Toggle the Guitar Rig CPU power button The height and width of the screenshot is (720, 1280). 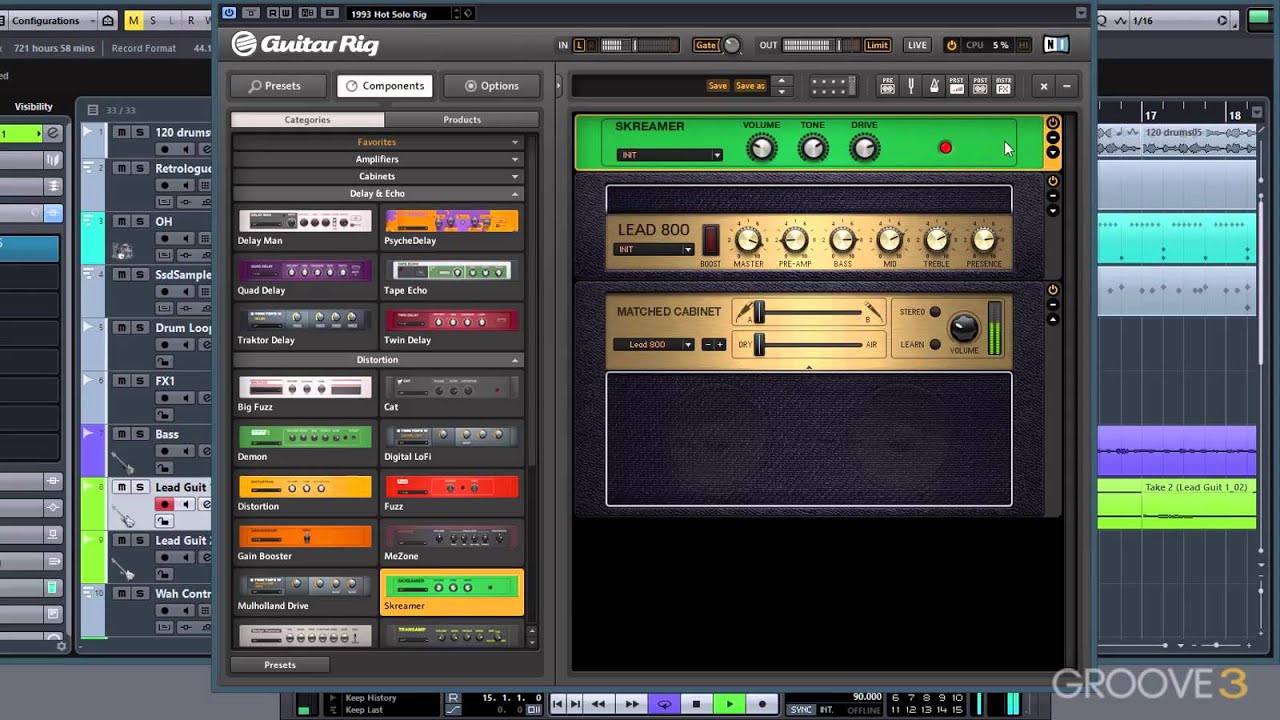click(951, 45)
